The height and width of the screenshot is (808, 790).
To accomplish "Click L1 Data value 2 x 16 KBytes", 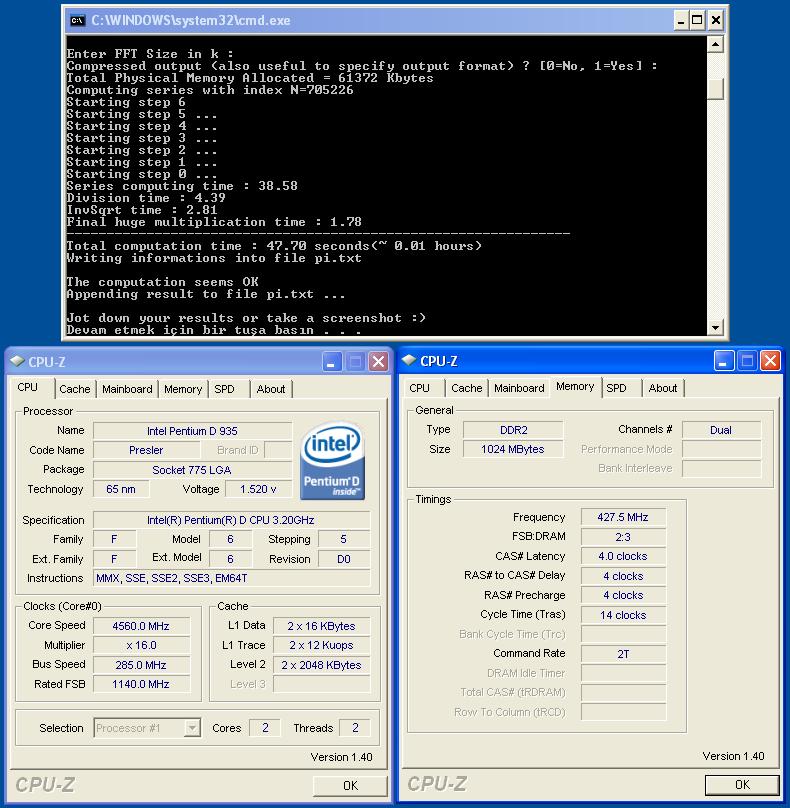I will [322, 626].
